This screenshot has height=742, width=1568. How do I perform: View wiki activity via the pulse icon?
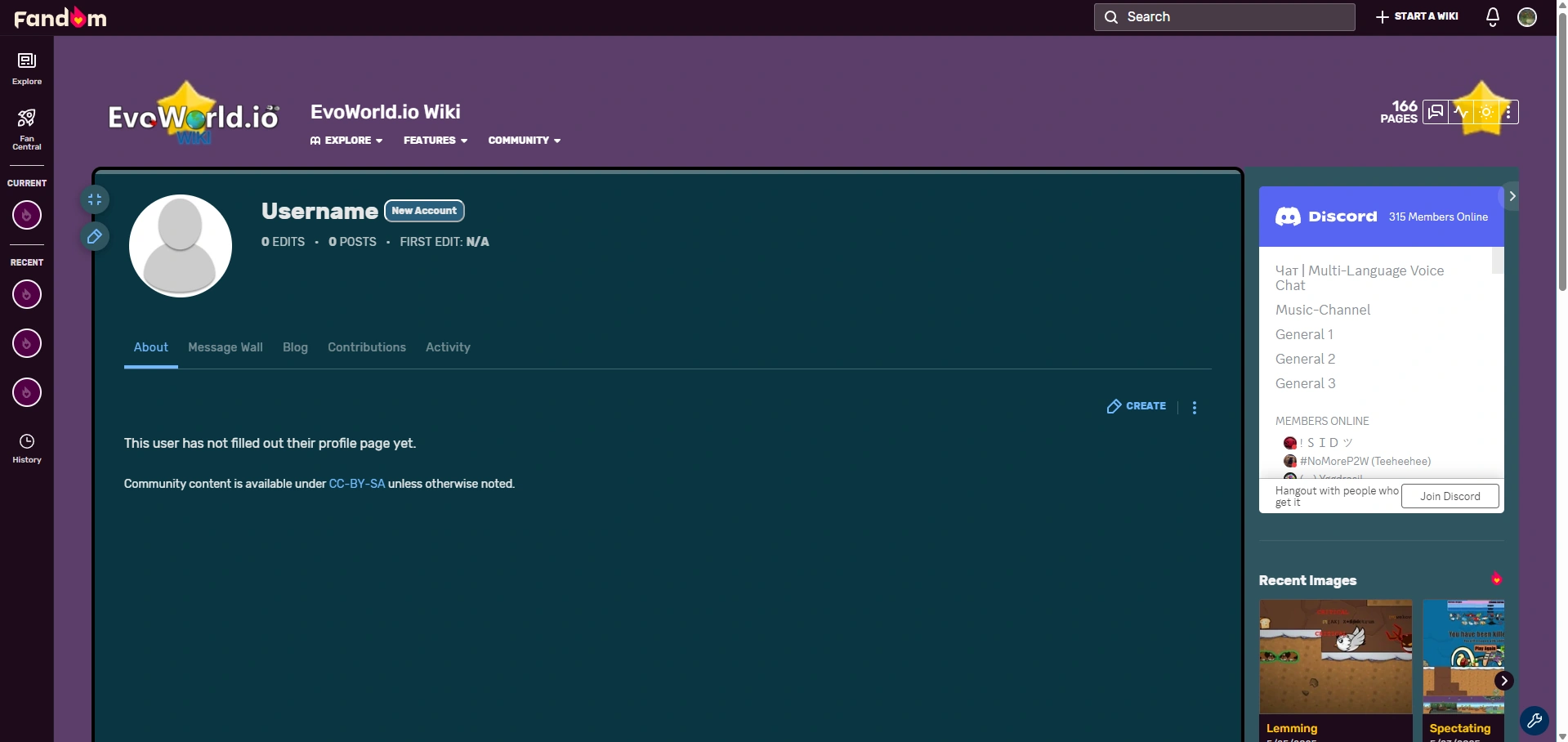pyautogui.click(x=1461, y=112)
